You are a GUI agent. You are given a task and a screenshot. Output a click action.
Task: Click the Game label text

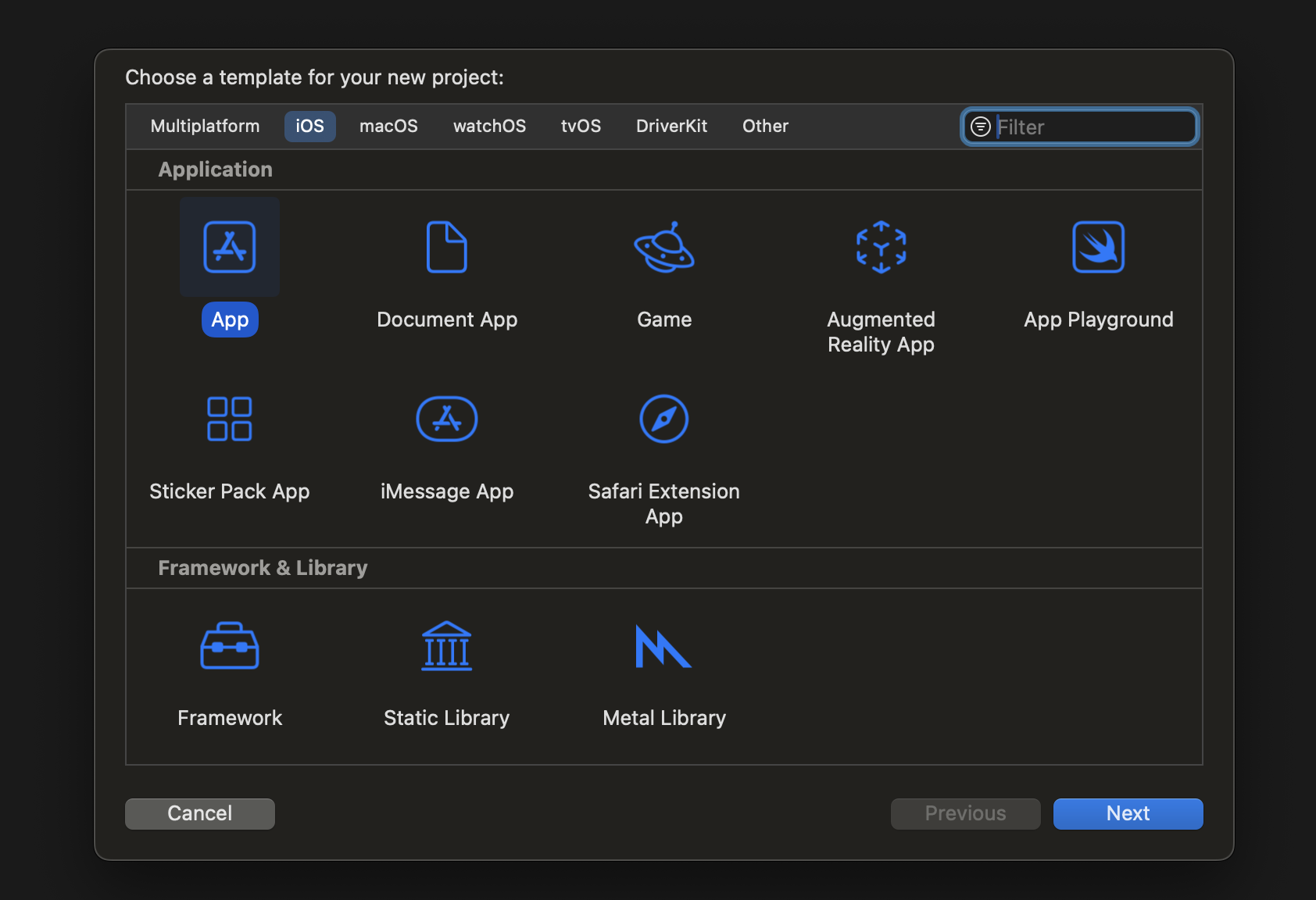point(664,320)
